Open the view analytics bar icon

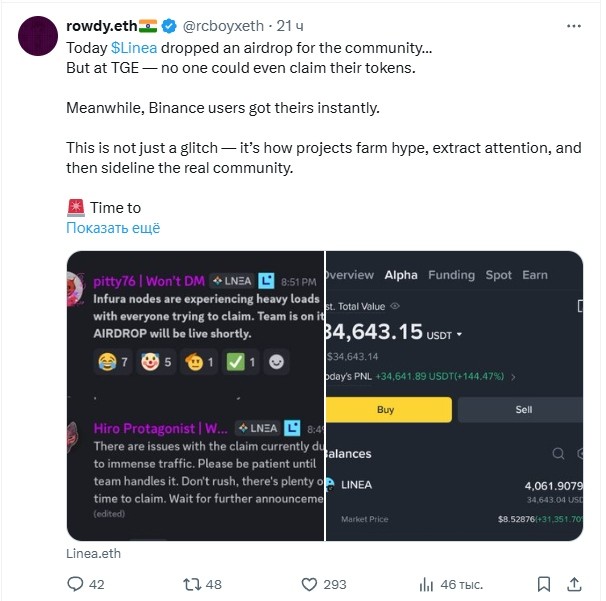coord(426,584)
